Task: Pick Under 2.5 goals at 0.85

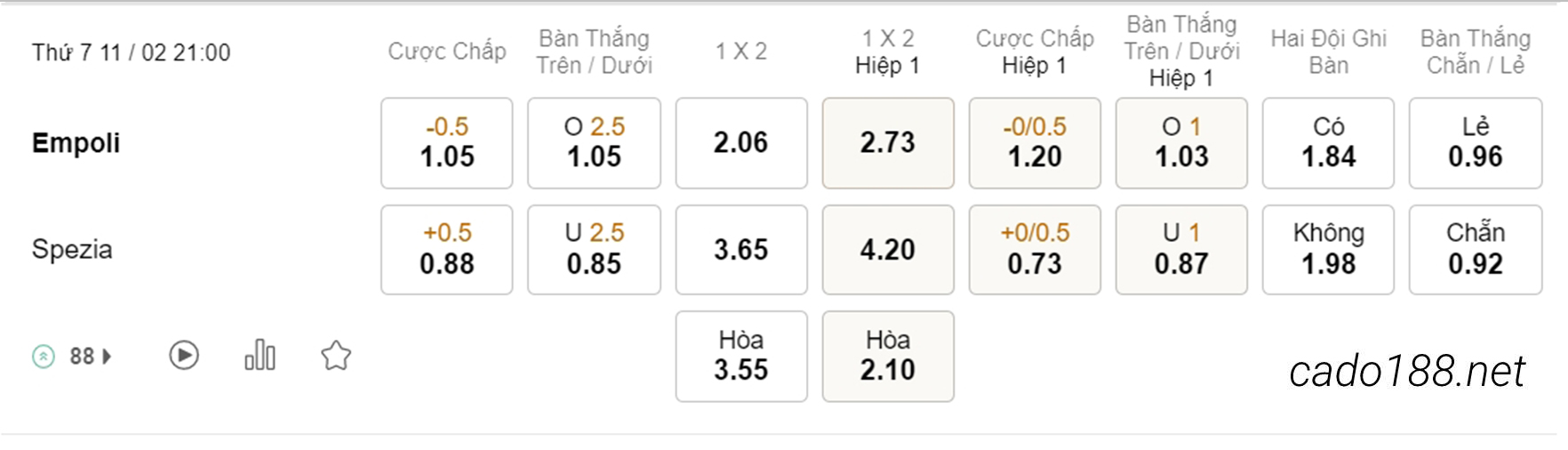Action: click(594, 250)
